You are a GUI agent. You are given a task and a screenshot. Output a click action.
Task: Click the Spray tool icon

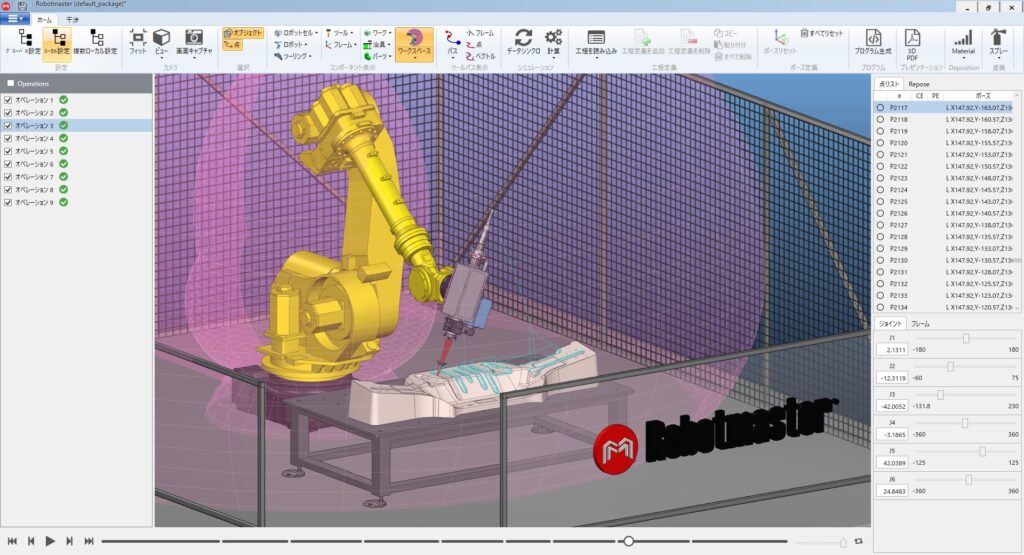click(x=997, y=42)
